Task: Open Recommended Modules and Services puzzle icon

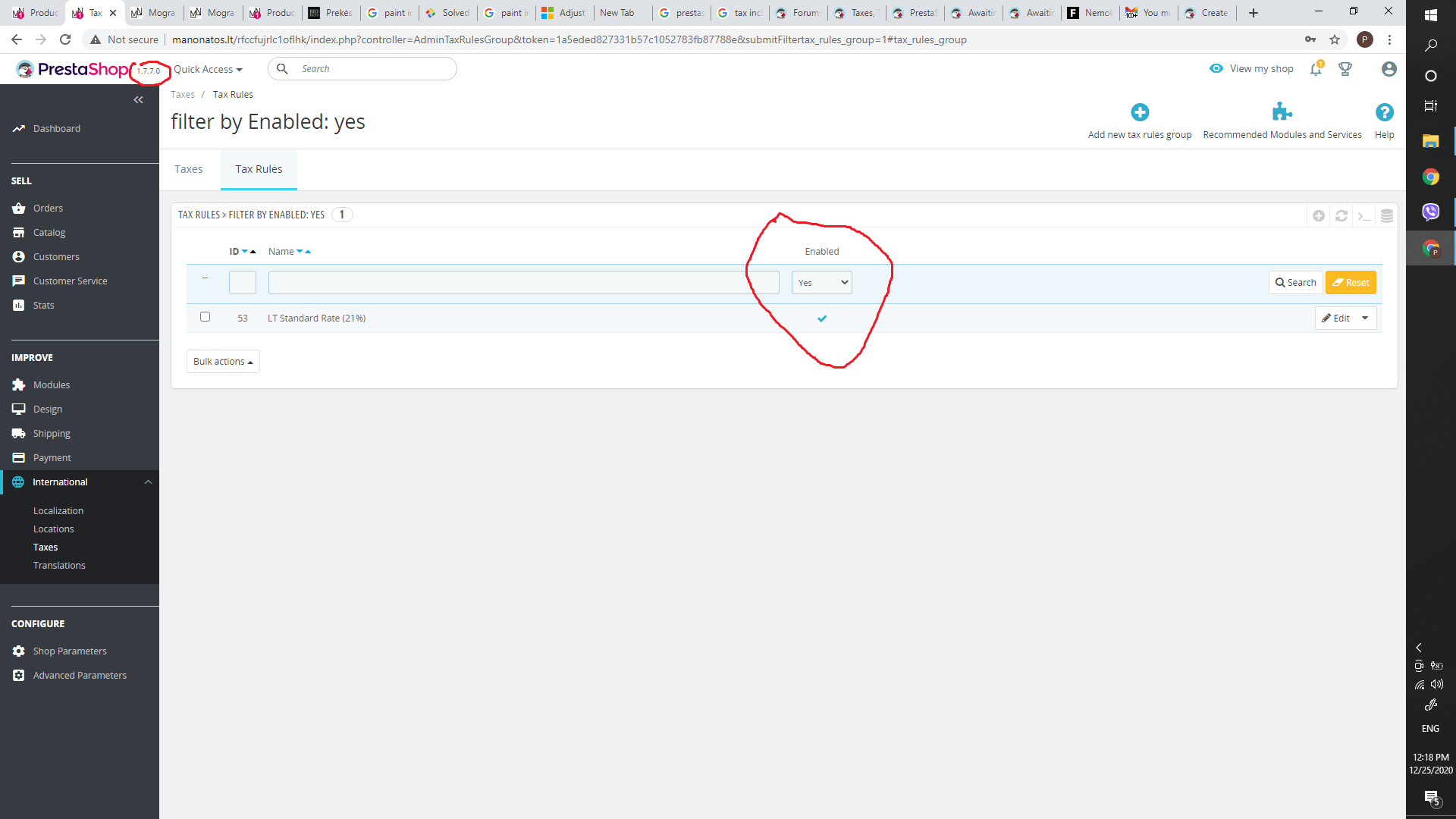Action: (1282, 112)
